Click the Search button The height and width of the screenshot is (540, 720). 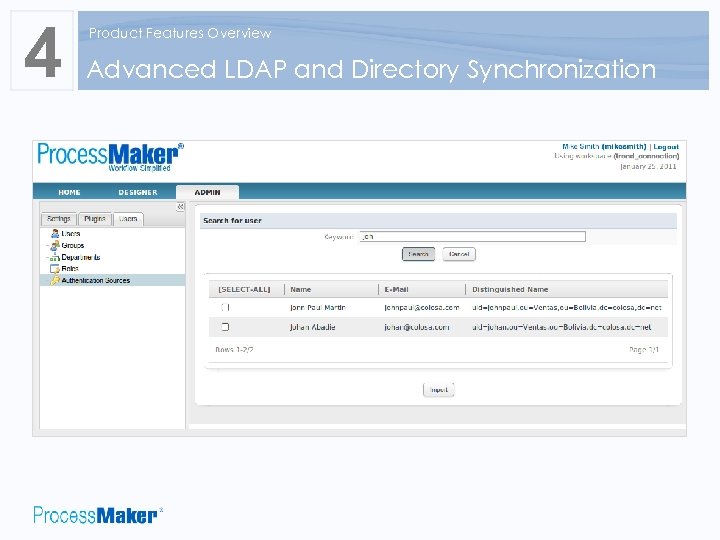tap(418, 254)
